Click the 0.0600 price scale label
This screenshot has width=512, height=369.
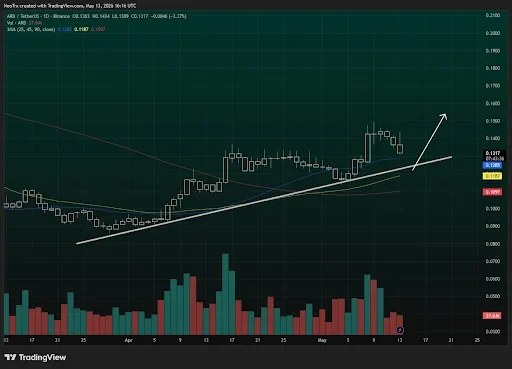point(493,279)
